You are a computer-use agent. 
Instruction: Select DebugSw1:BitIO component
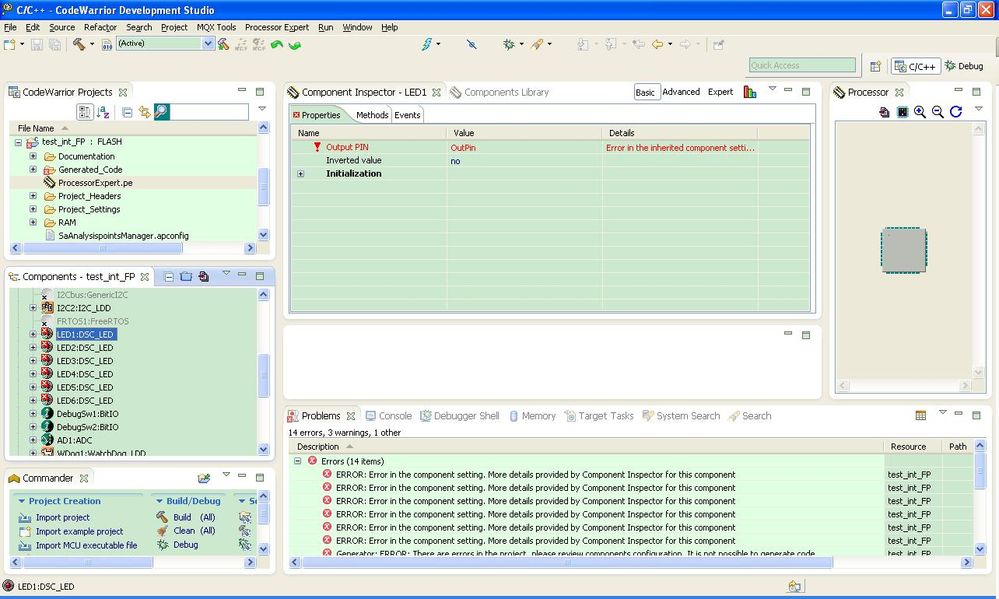[x=87, y=414]
